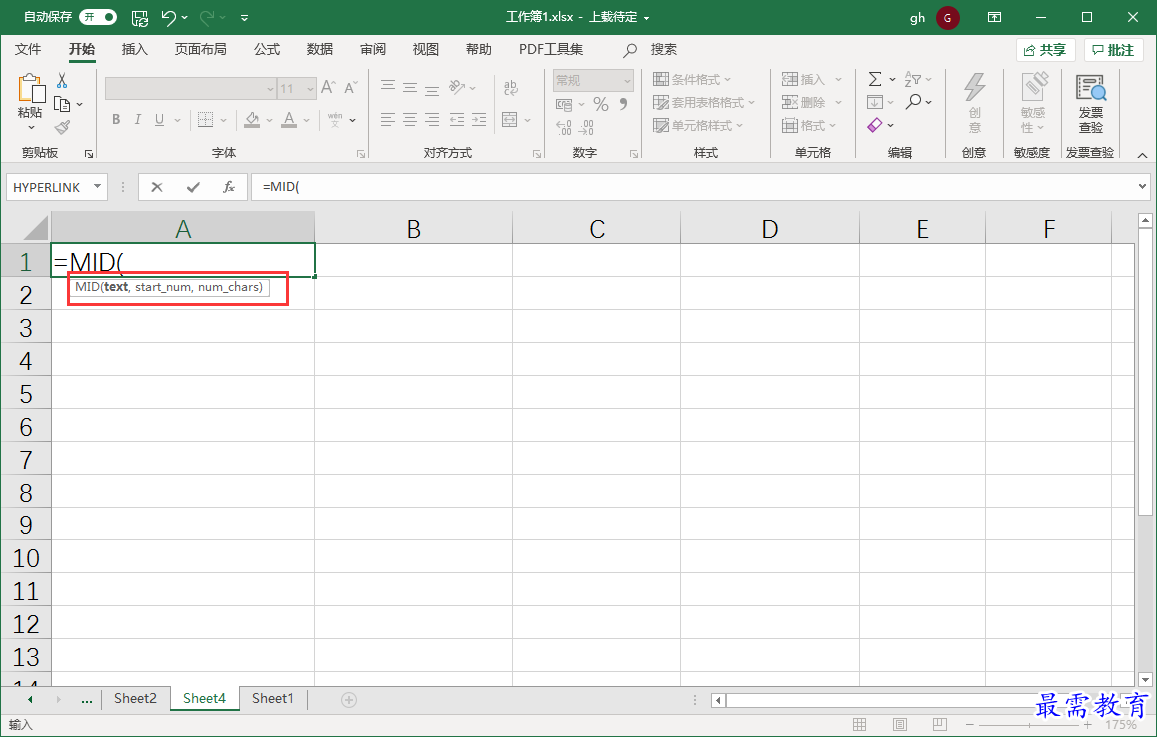Screen dimensions: 1157x737
Task: Click the Copy icon
Action: pos(63,105)
